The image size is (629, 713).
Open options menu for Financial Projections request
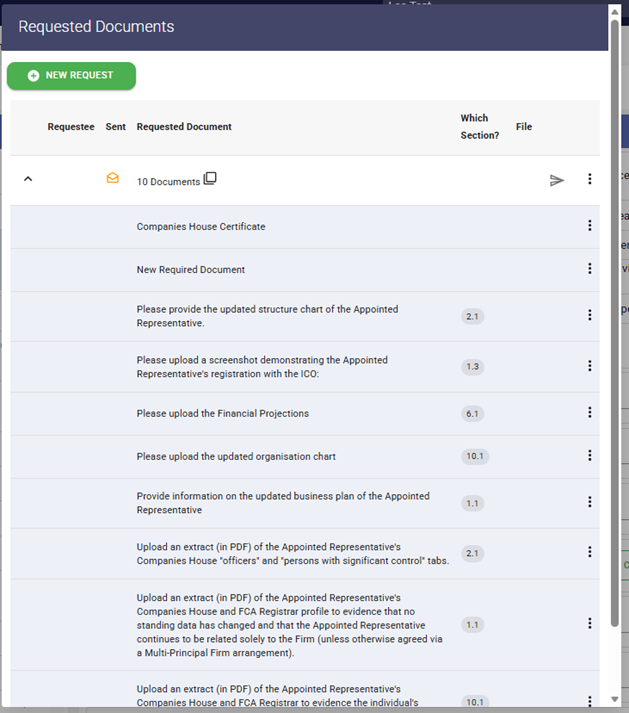[590, 413]
